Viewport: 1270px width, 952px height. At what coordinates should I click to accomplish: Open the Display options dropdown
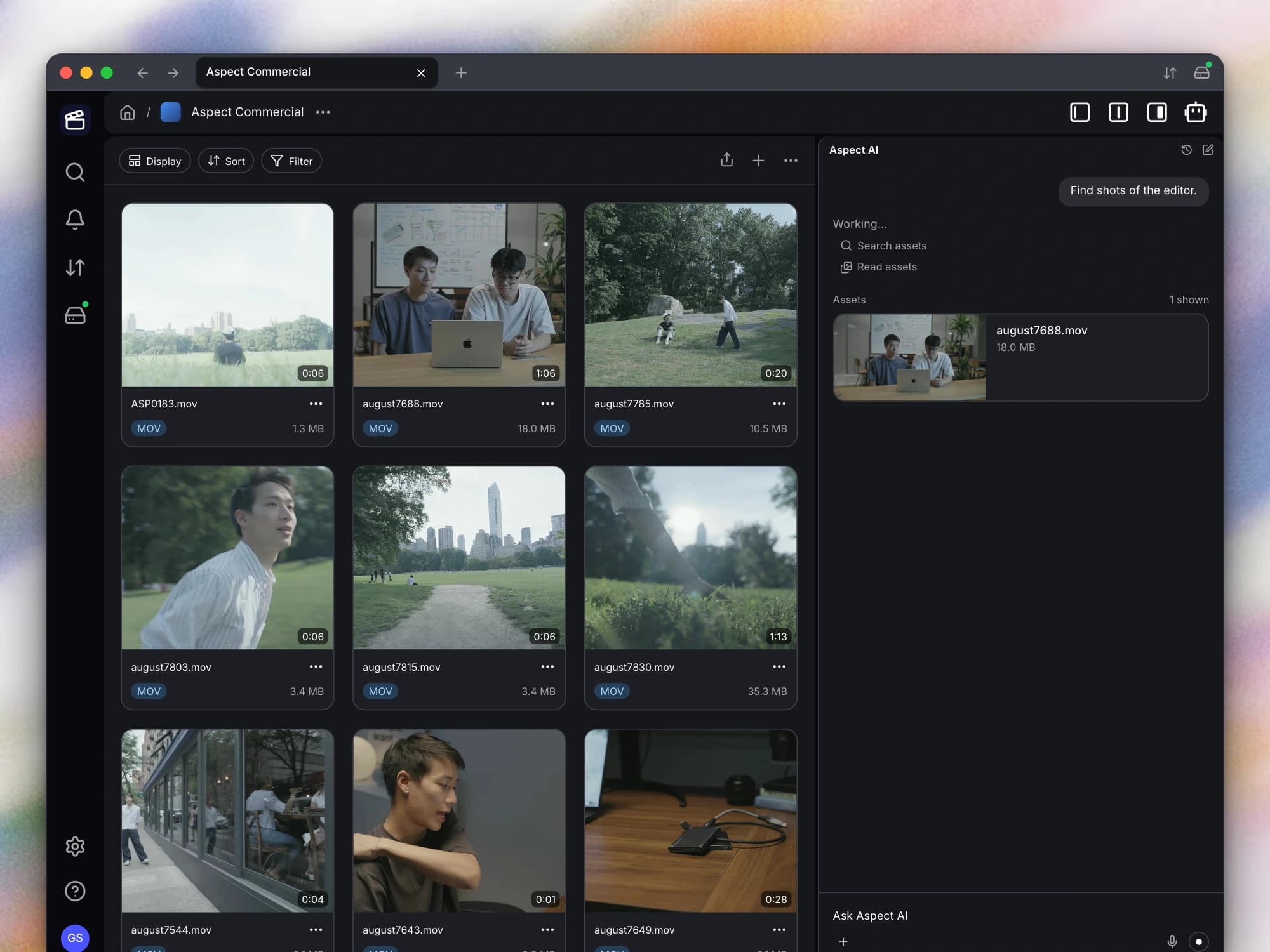point(155,161)
